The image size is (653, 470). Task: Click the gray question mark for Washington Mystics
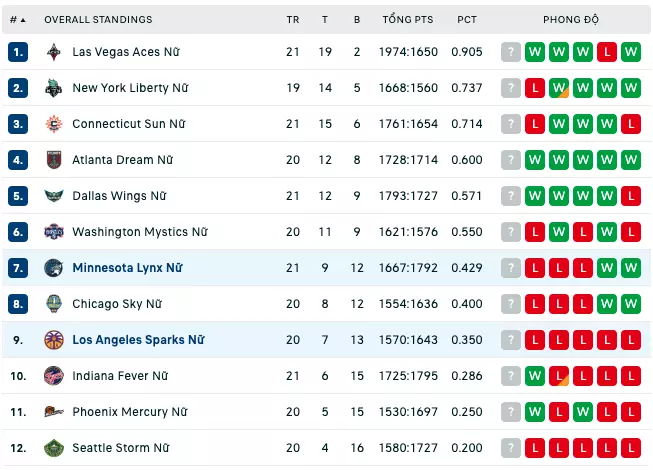point(511,232)
